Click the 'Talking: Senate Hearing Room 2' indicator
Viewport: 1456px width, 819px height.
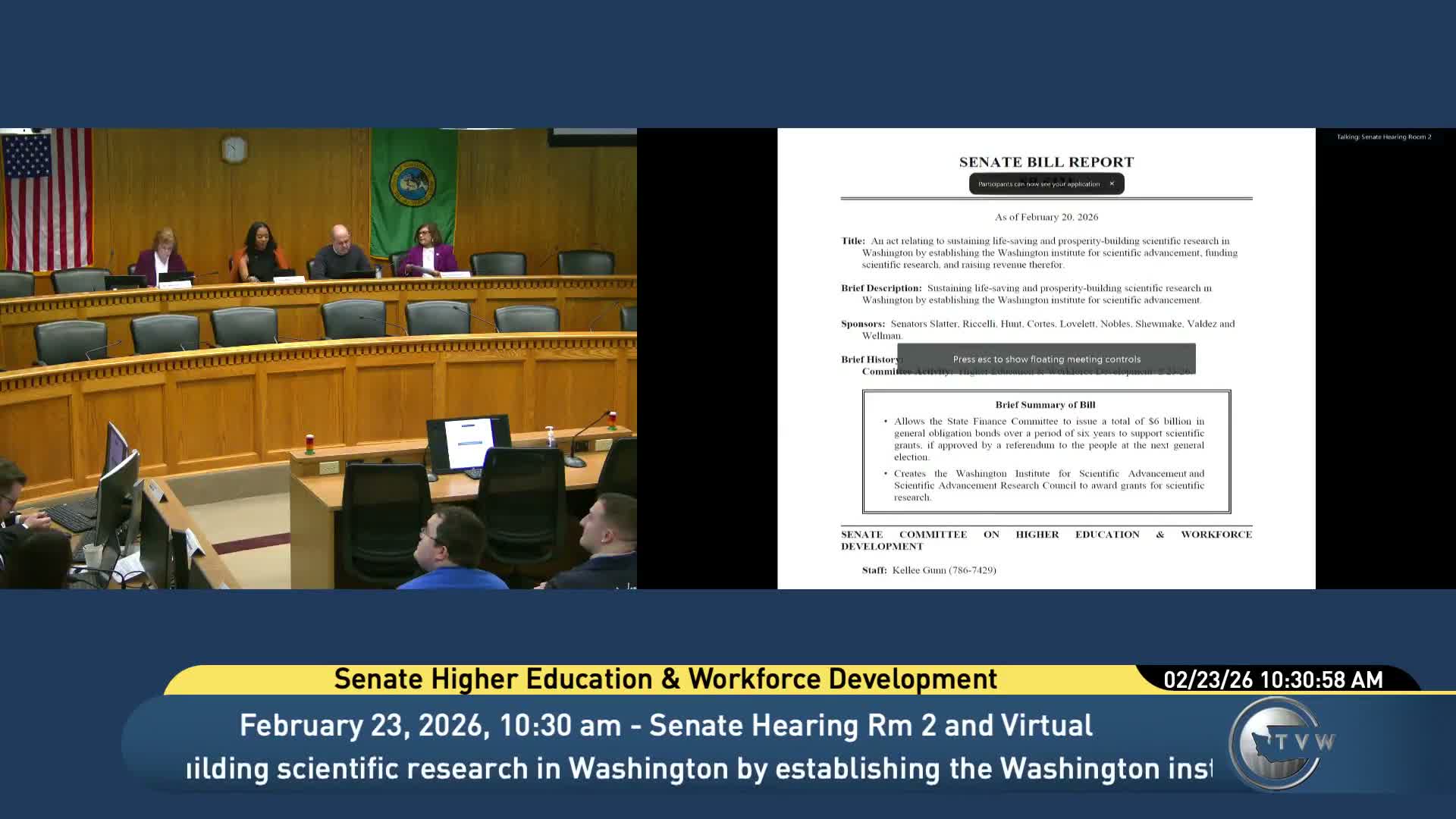coord(1383,137)
